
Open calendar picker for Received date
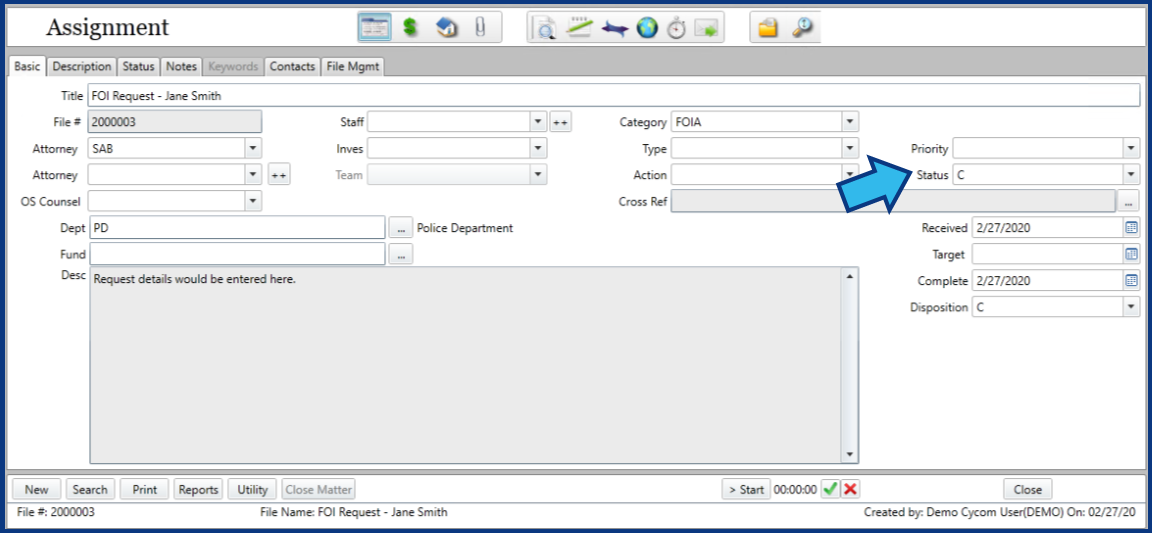tap(1131, 227)
